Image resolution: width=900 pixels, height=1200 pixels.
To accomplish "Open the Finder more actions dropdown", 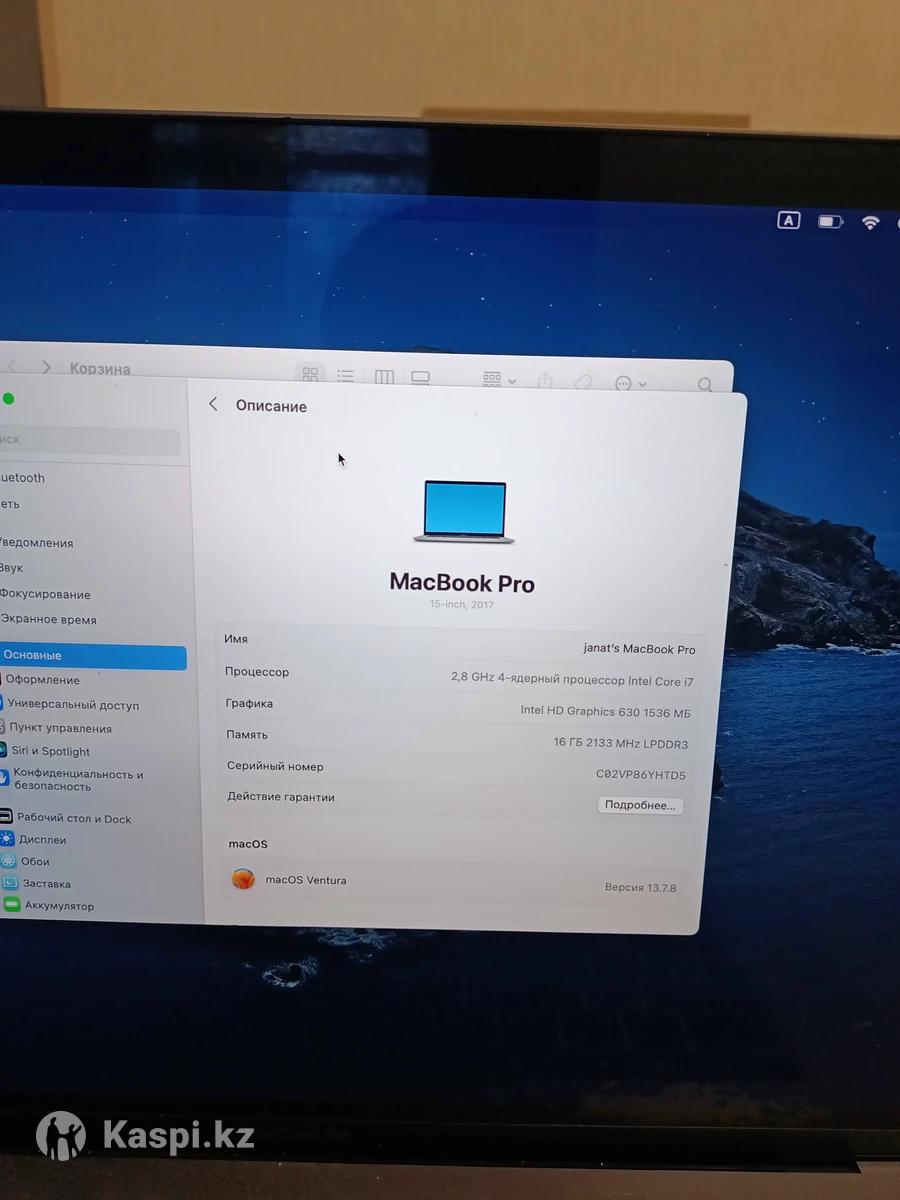I will click(630, 383).
